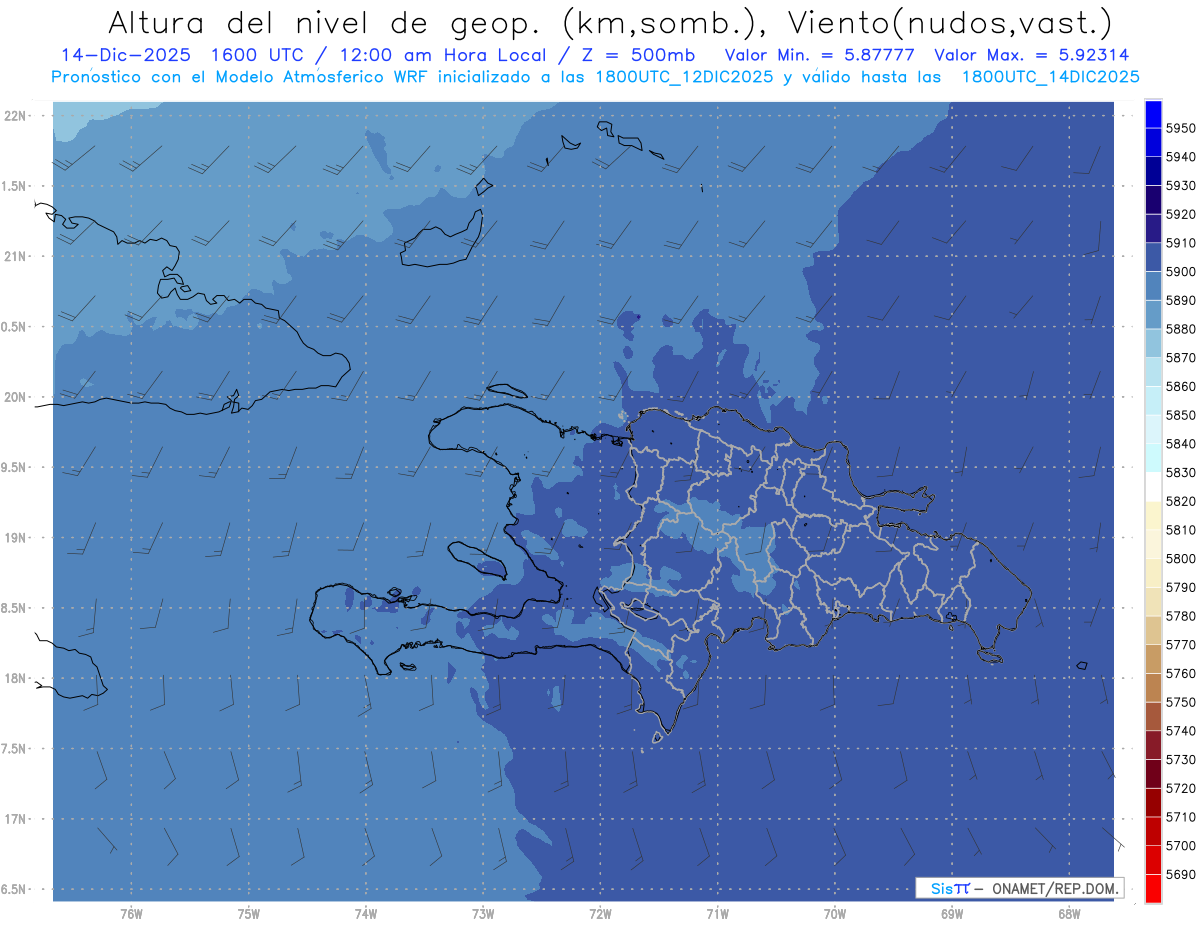This screenshot has width=1200, height=927.
Task: Click legend value 5920
Action: (x=1180, y=214)
